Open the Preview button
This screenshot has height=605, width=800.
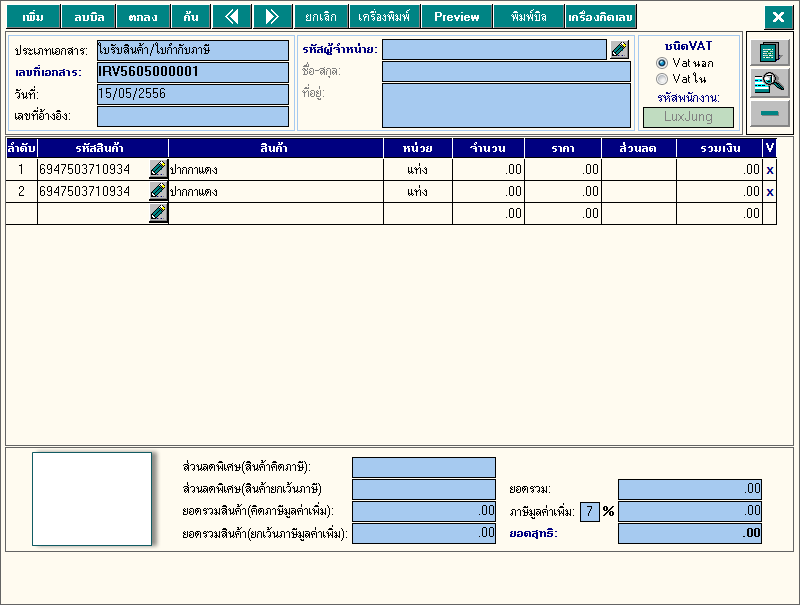[x=457, y=17]
